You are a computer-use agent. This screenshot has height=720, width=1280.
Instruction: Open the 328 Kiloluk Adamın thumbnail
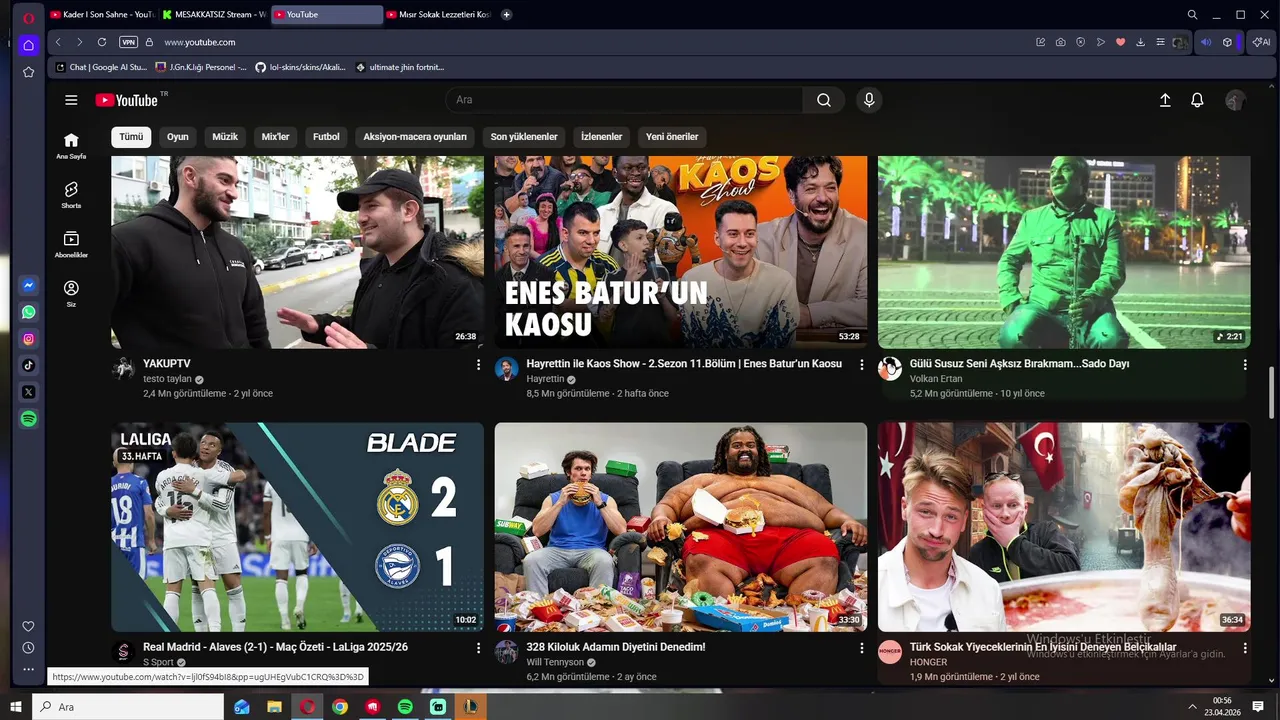coord(681,527)
